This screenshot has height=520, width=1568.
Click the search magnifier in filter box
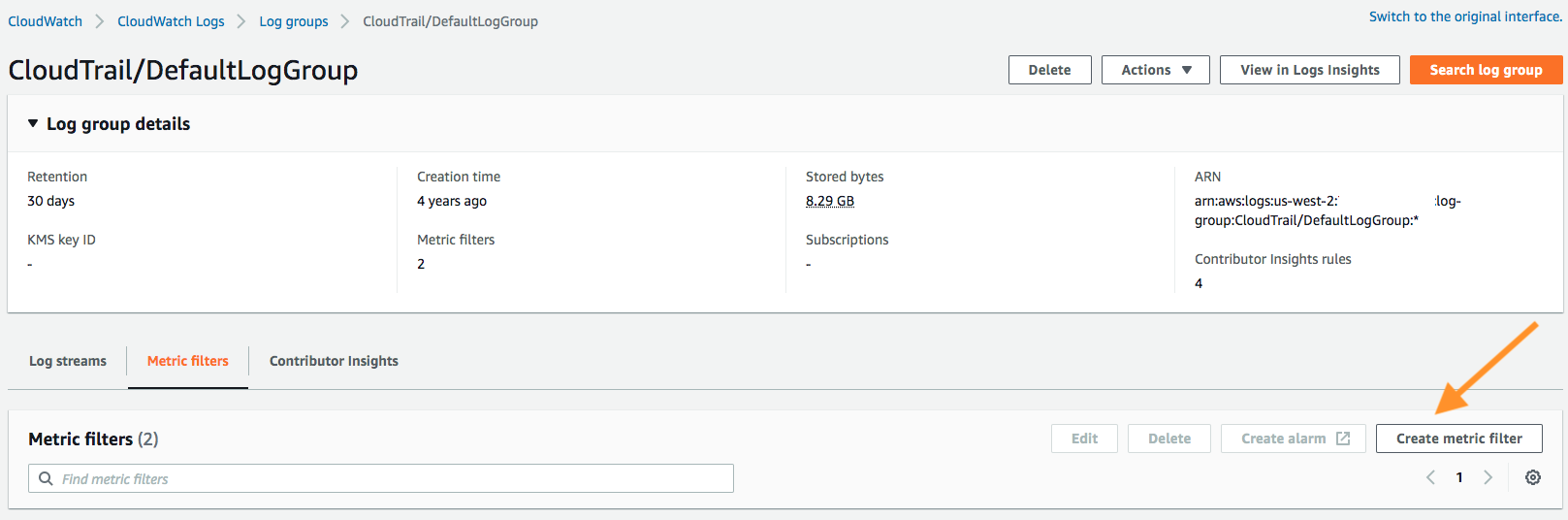click(x=46, y=478)
